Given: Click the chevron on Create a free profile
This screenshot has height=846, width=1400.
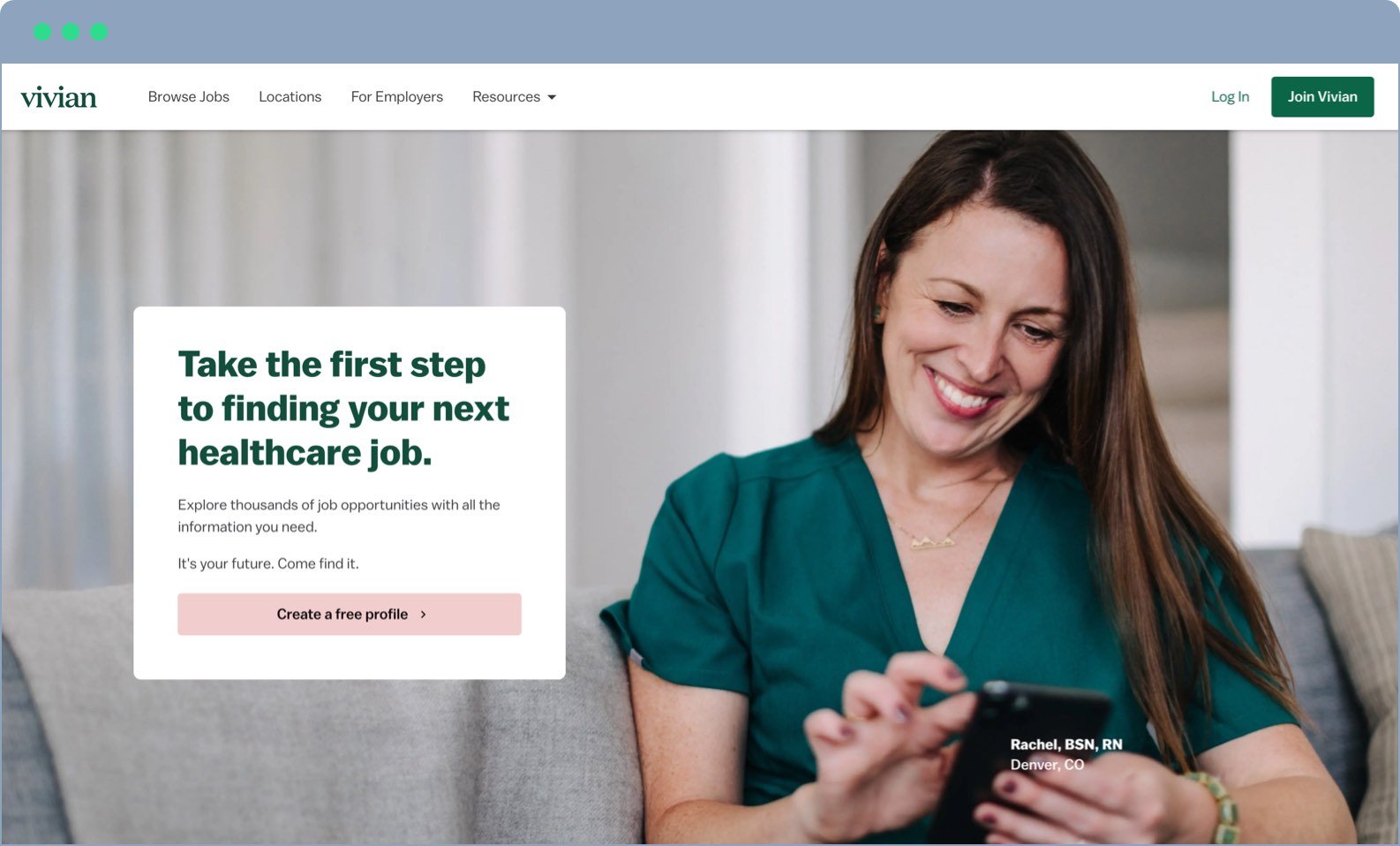Looking at the screenshot, I should pos(424,614).
